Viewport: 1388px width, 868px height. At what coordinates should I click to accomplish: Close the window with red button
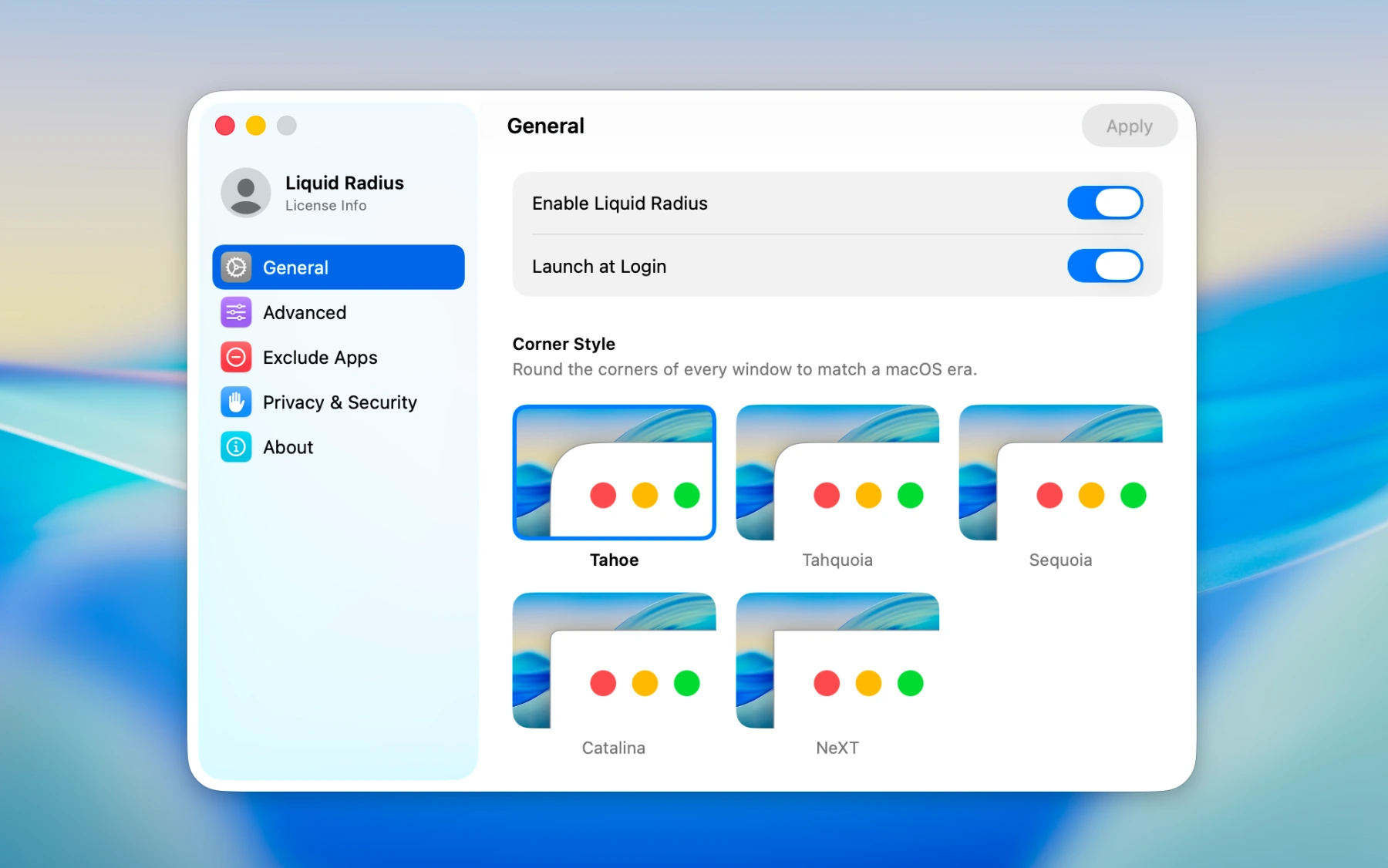(225, 126)
